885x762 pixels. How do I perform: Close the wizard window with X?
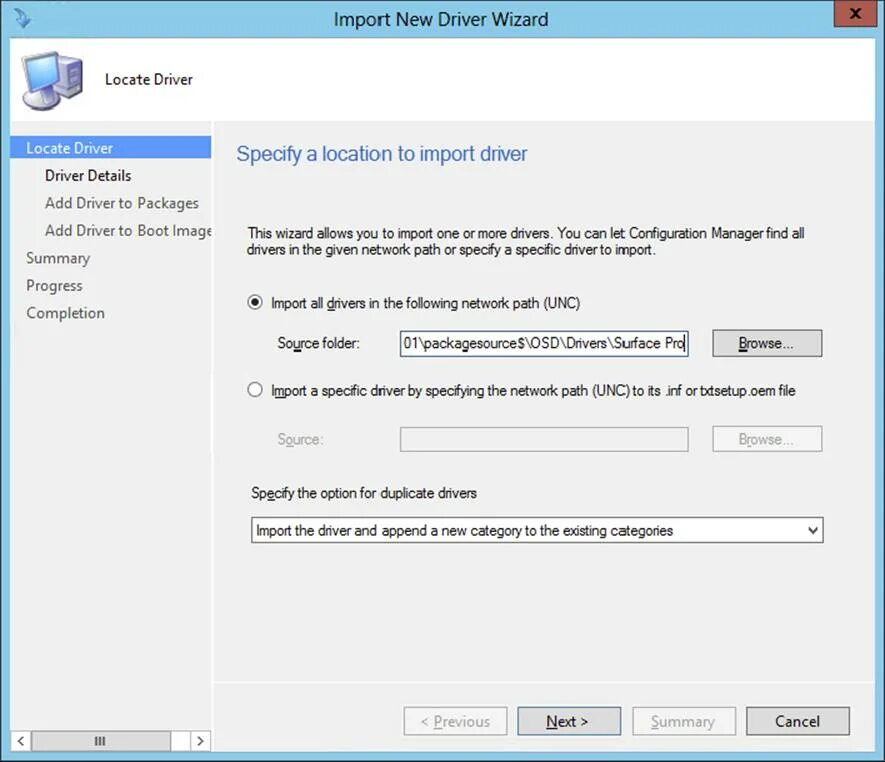coord(855,14)
